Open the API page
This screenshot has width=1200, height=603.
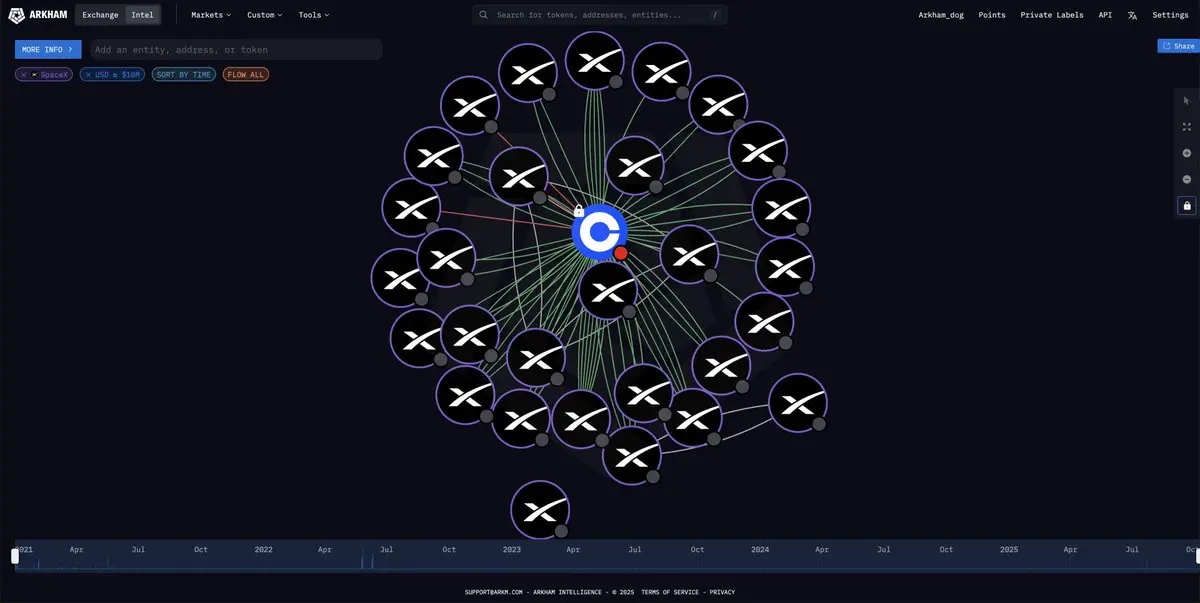(1105, 15)
